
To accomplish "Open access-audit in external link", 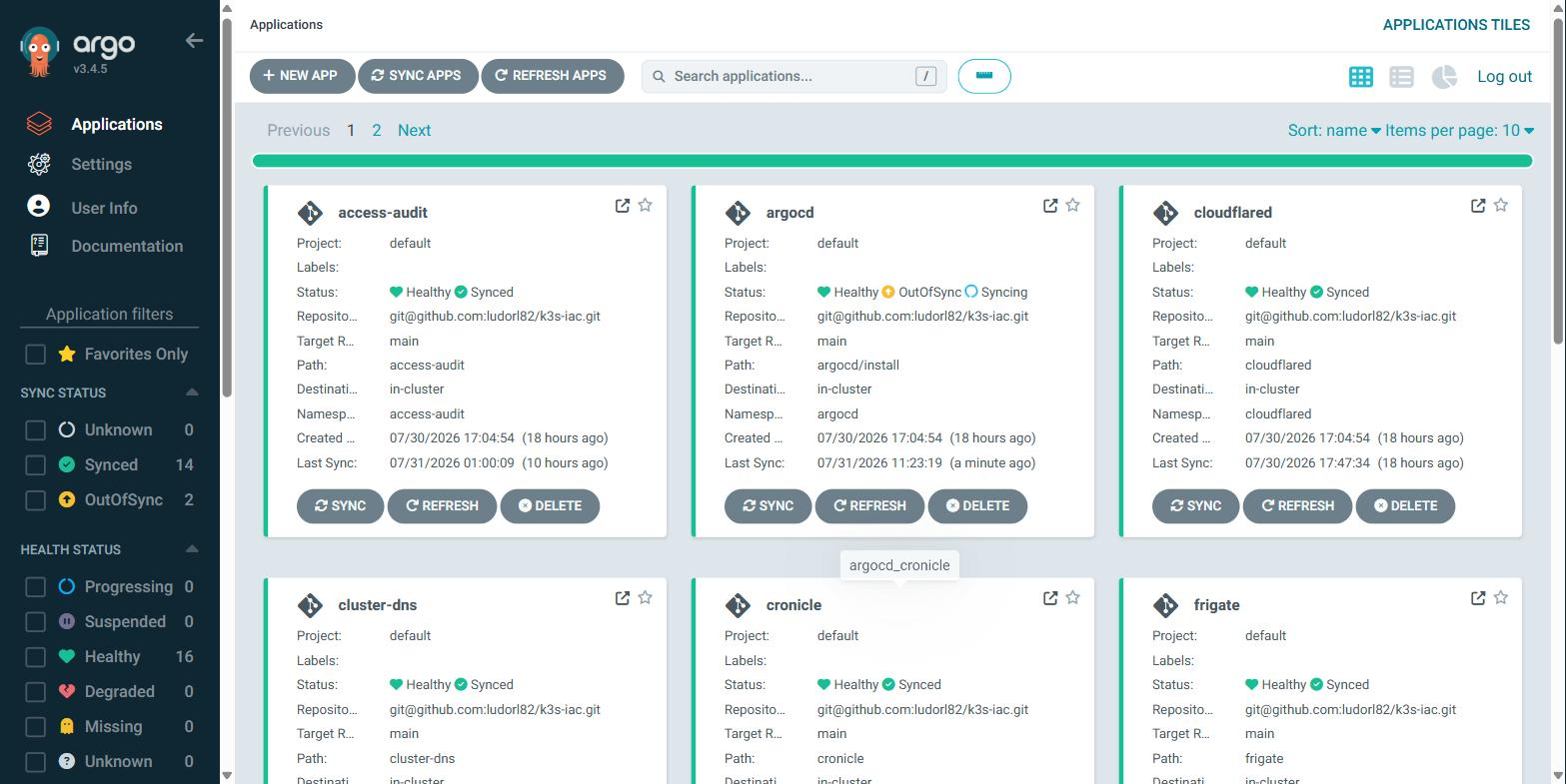I will click(623, 205).
